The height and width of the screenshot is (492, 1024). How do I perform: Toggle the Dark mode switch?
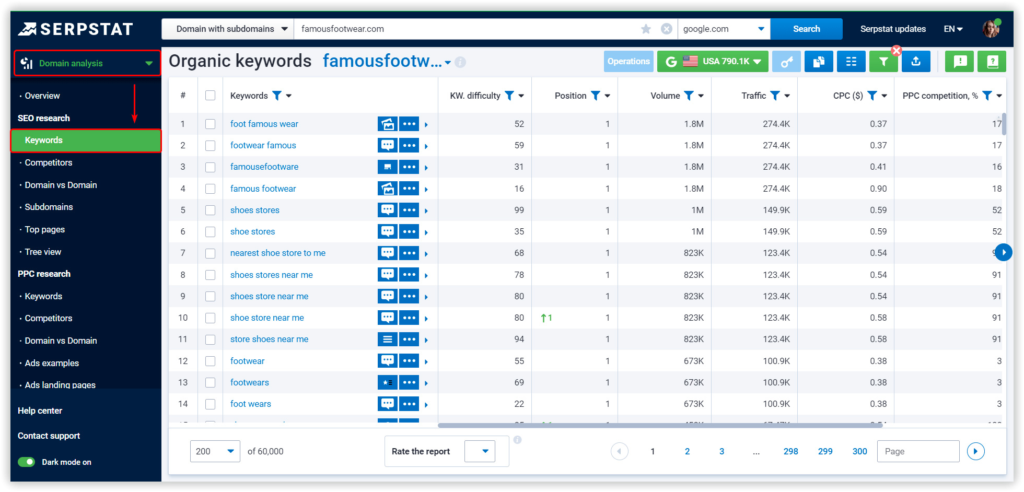[x=26, y=462]
